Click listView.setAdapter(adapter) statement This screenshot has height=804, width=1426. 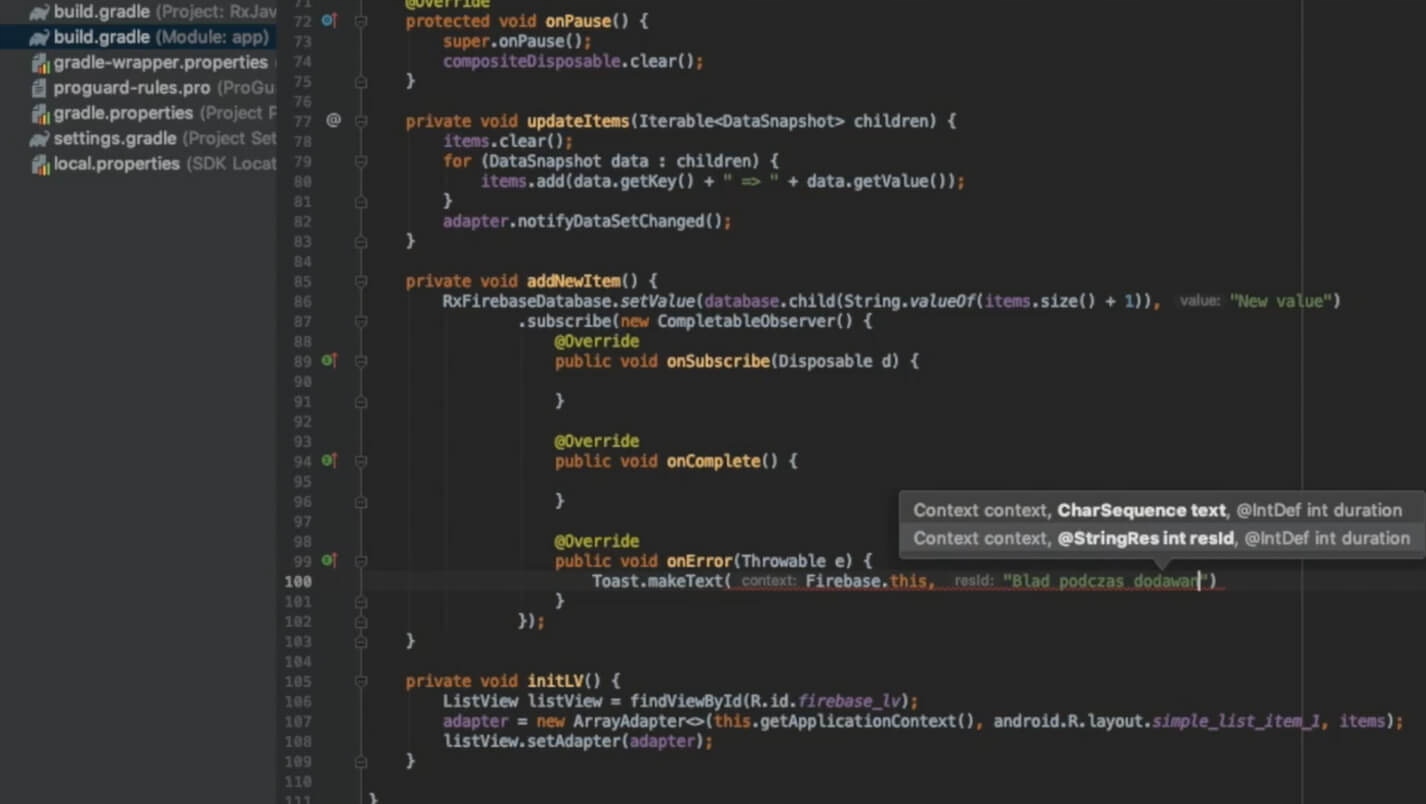pyautogui.click(x=578, y=741)
